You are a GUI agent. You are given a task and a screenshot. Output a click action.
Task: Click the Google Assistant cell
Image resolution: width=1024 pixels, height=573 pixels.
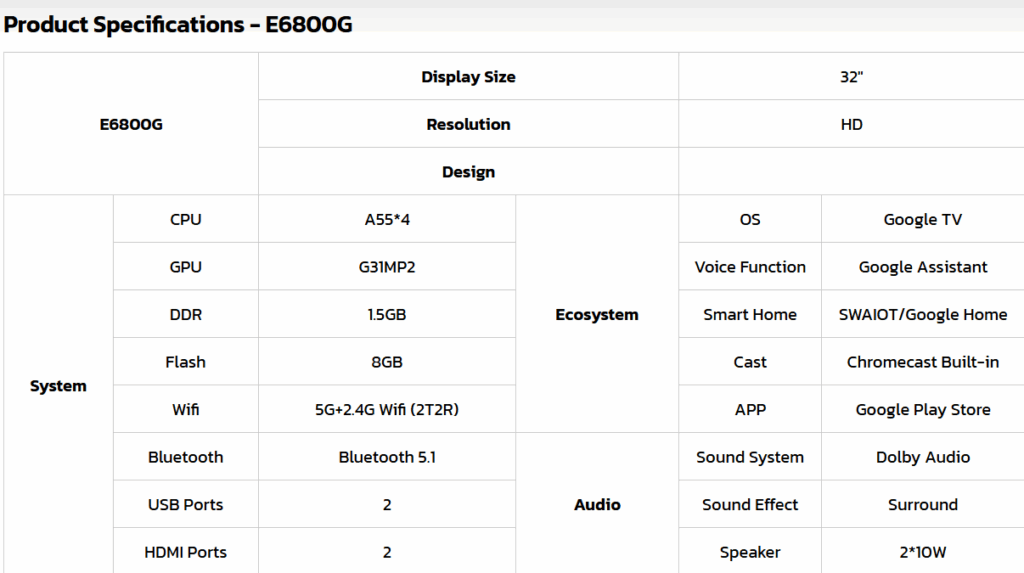[x=922, y=267]
